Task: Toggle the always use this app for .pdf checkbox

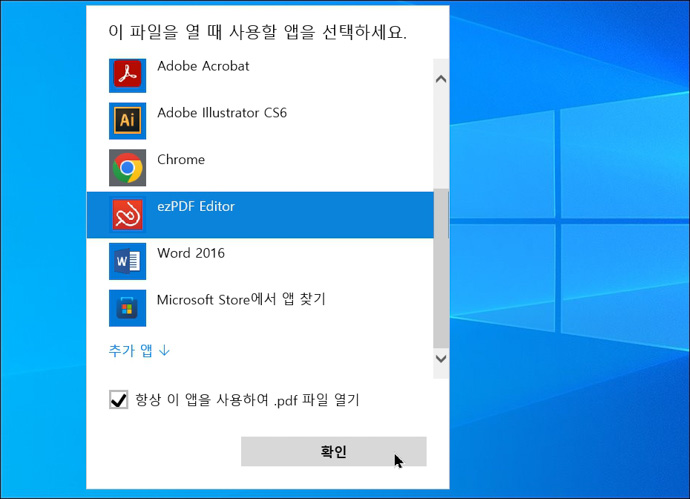Action: [x=118, y=400]
